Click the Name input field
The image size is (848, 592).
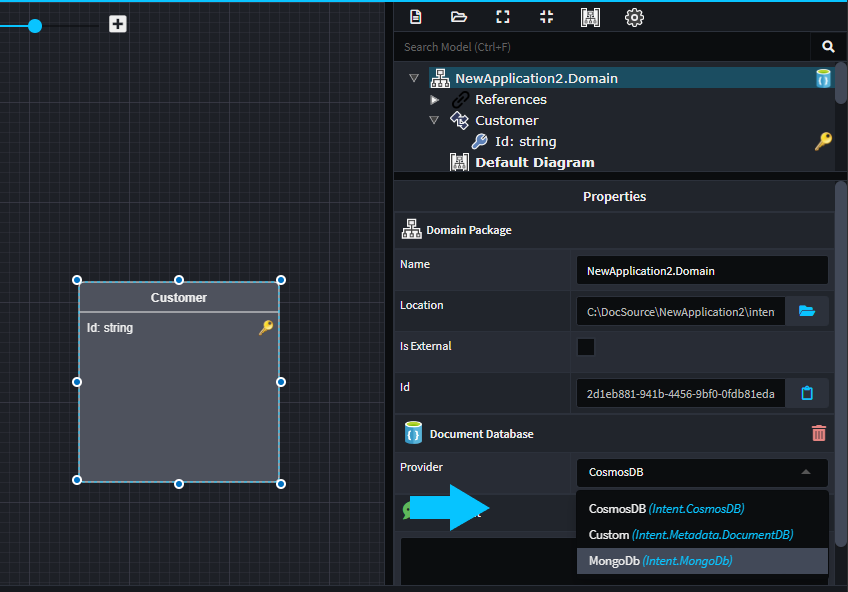[x=702, y=271]
